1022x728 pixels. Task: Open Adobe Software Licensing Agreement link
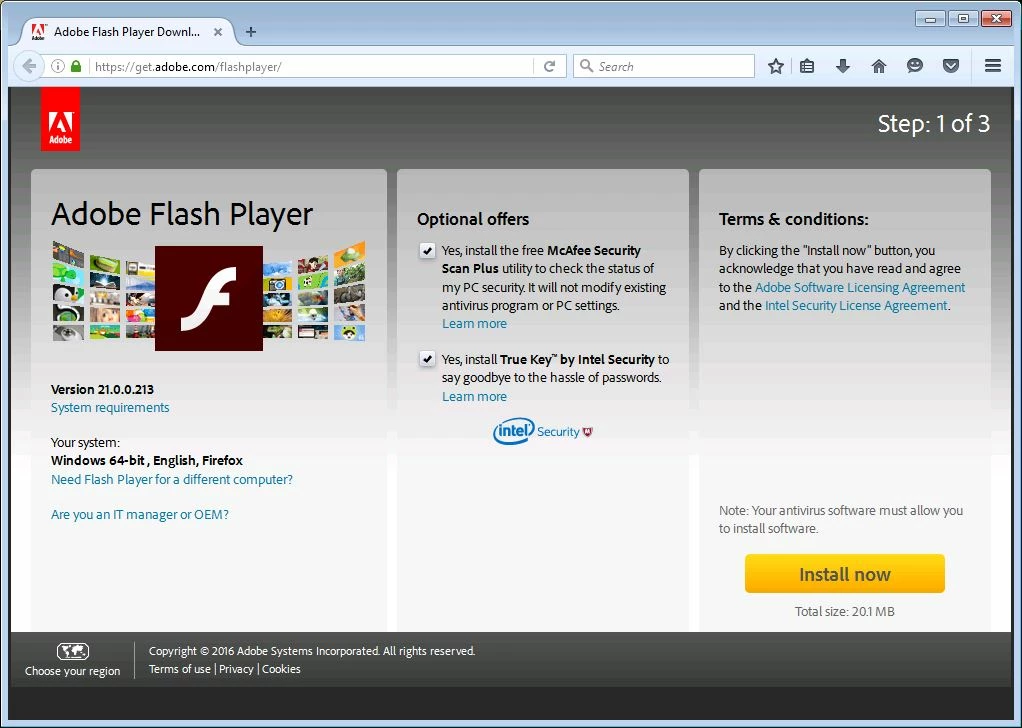click(860, 287)
